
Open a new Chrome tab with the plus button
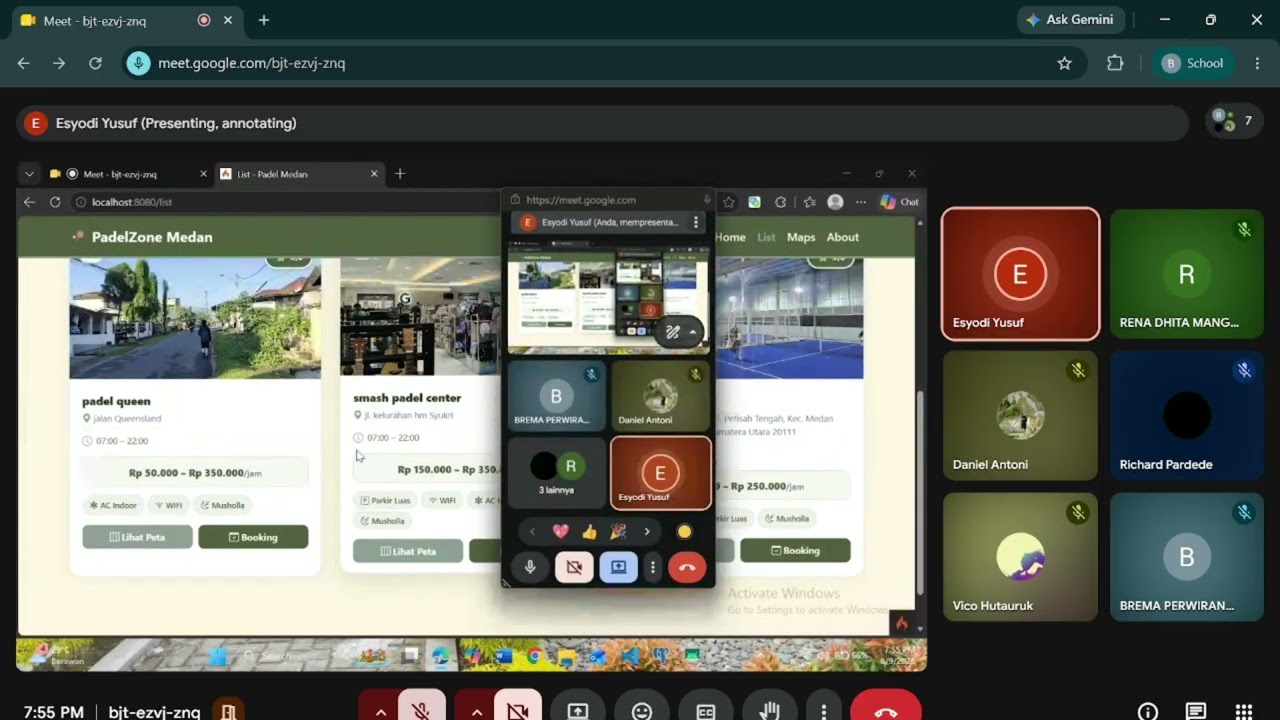[264, 20]
